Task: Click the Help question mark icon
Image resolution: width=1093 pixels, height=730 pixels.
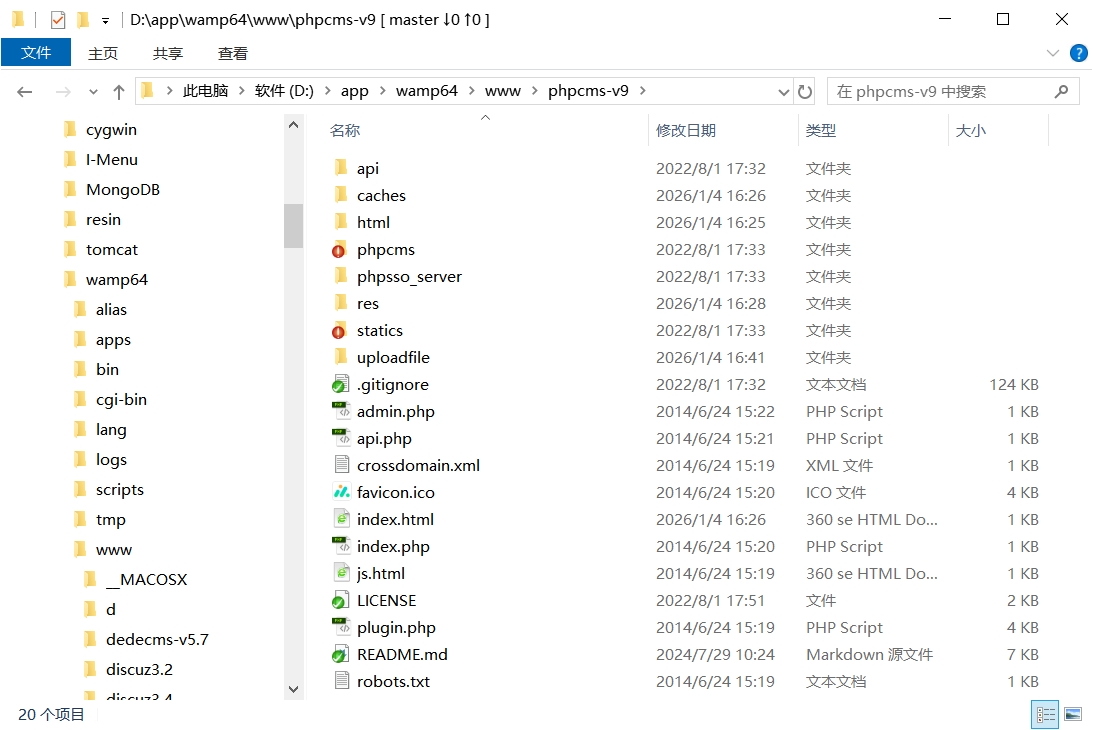Action: (x=1078, y=53)
